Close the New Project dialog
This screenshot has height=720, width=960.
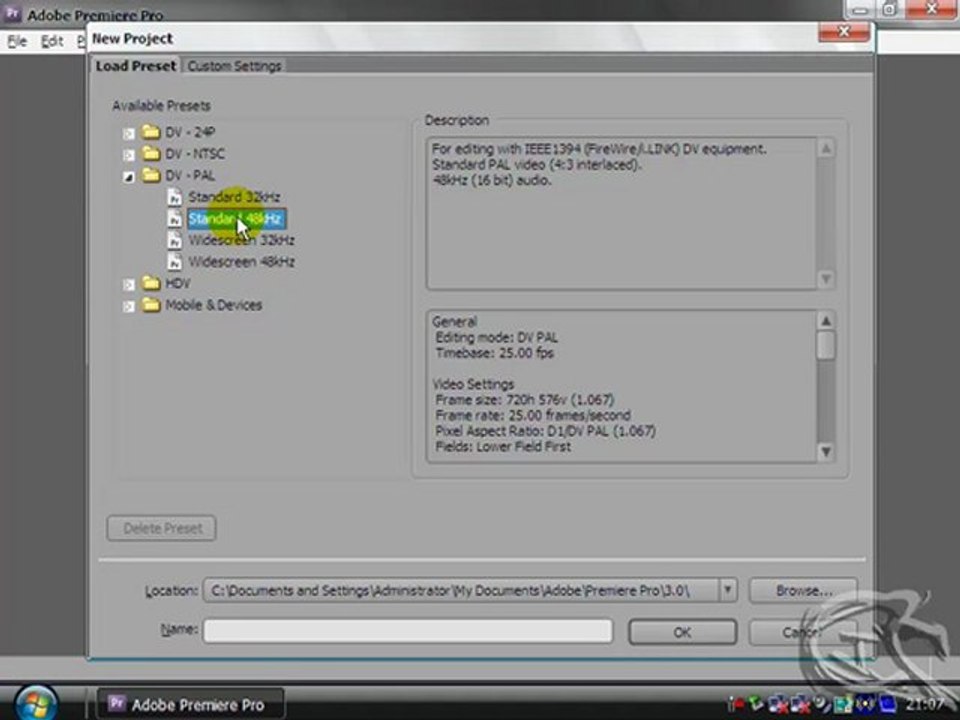tap(844, 32)
